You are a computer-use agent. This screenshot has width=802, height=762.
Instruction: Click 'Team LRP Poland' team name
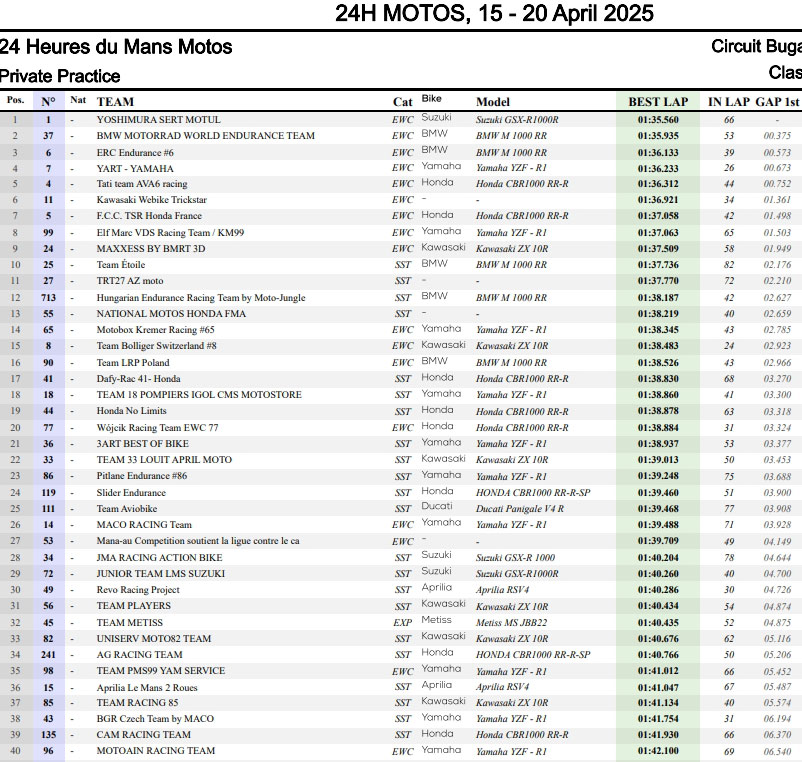[x=133, y=363]
